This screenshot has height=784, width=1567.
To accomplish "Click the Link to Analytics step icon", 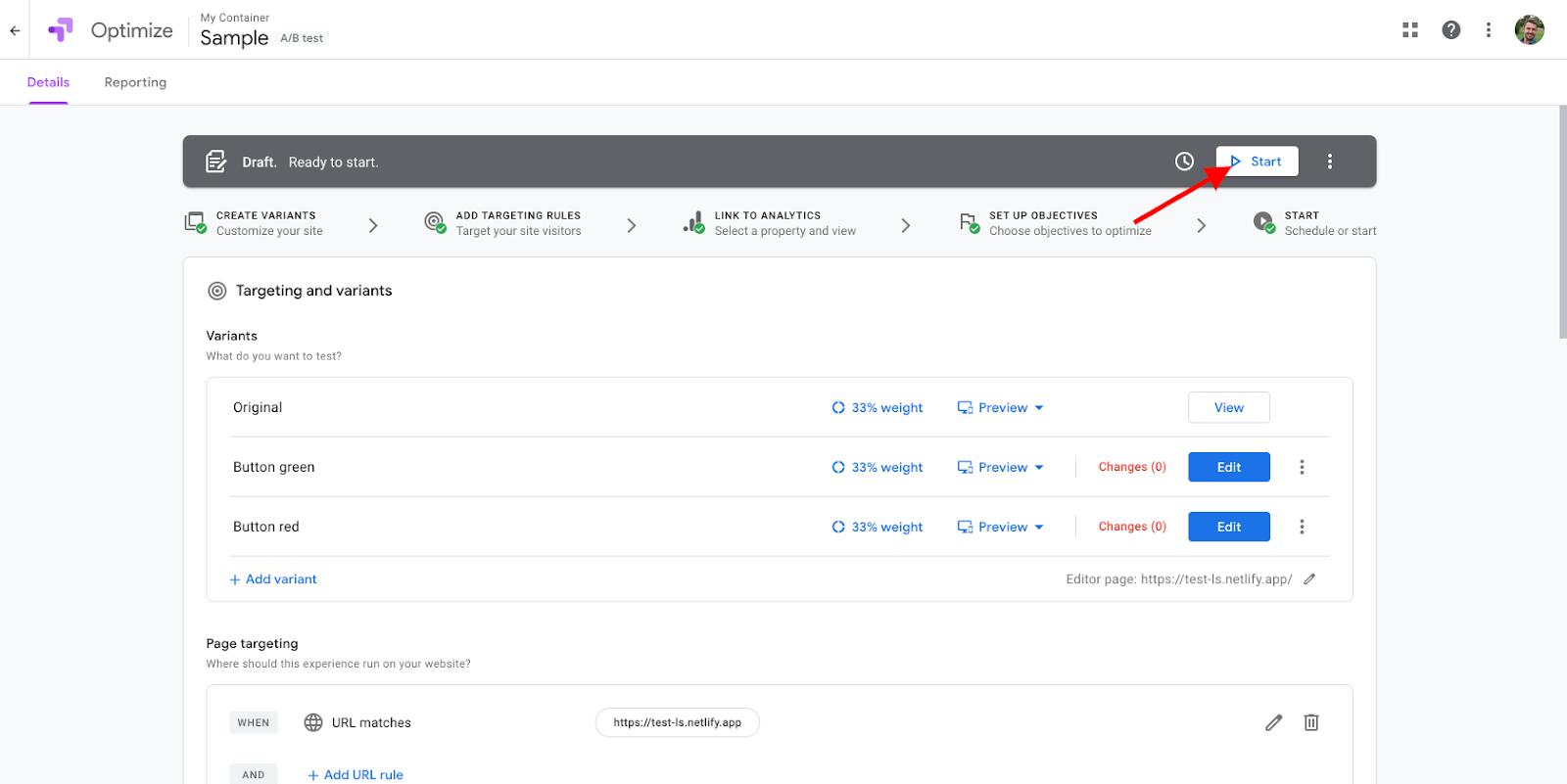I will coord(693,223).
